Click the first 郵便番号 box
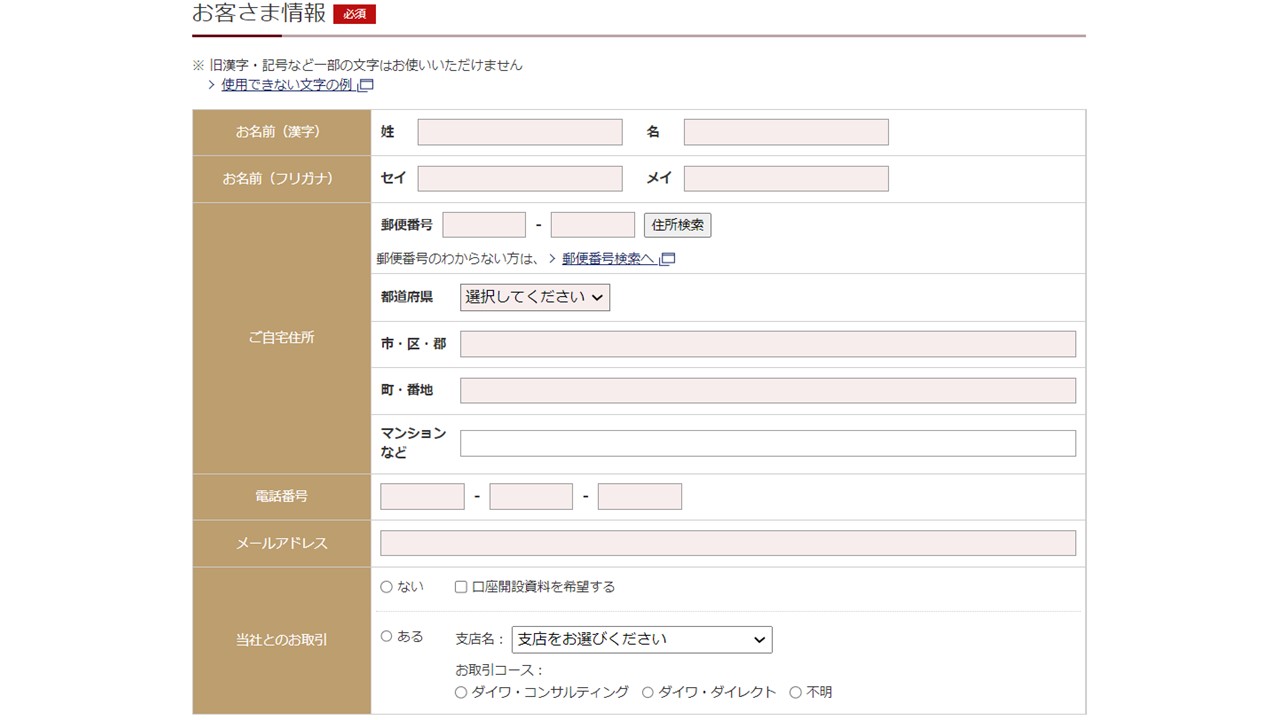 click(484, 225)
